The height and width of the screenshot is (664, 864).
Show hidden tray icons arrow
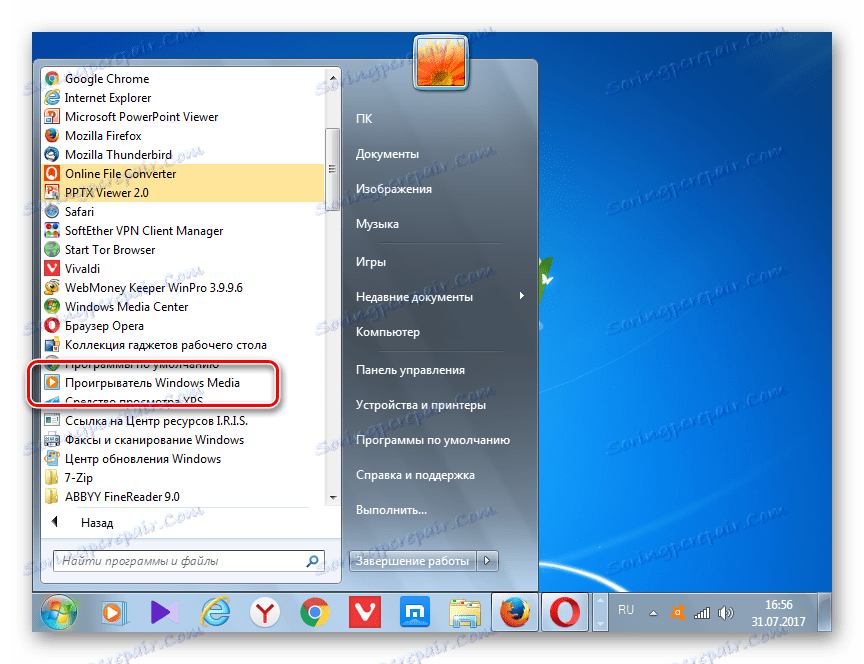(653, 613)
